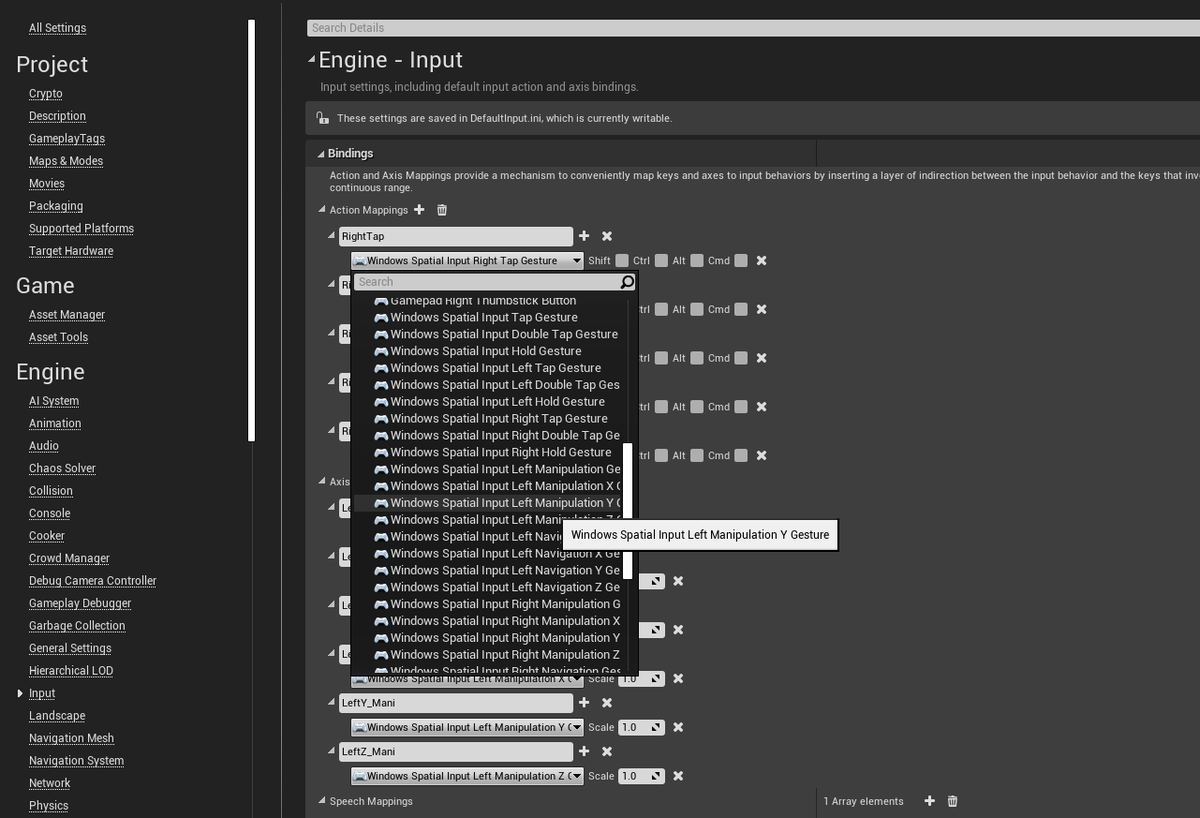Click the lock icon beside DefaultInput.ini notice
The width and height of the screenshot is (1200, 818).
click(x=322, y=118)
